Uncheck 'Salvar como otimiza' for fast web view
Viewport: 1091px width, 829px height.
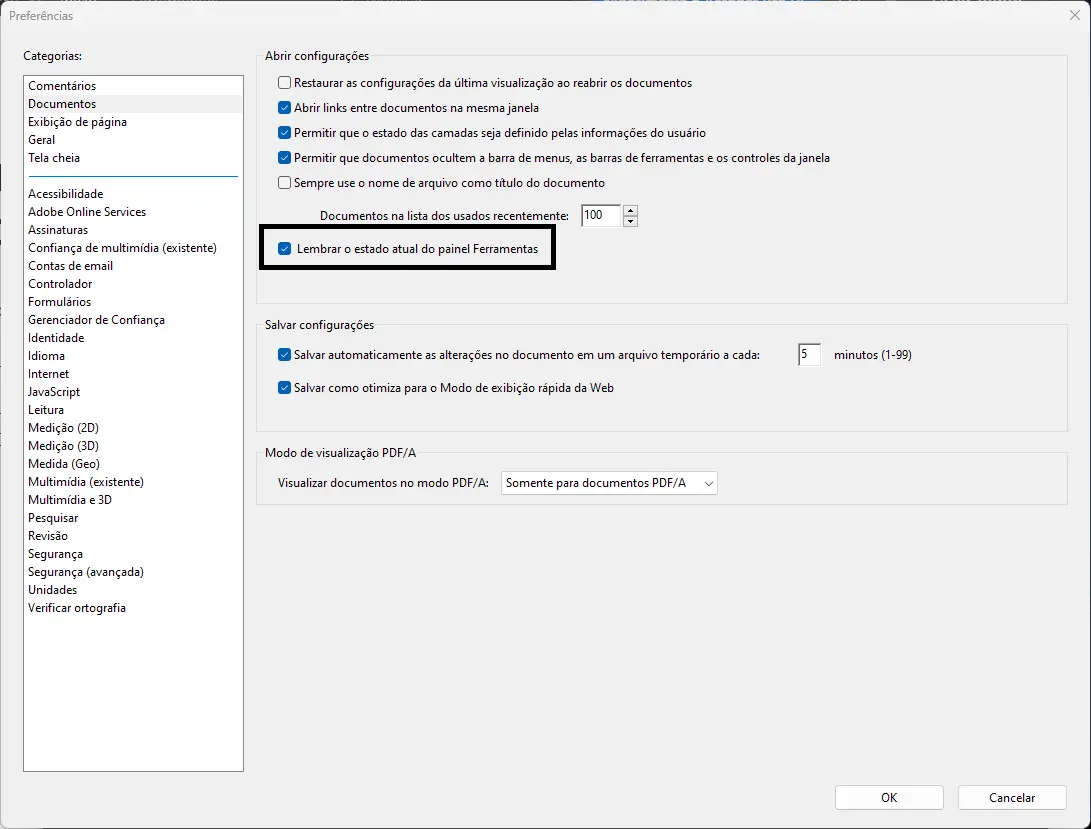tap(285, 387)
